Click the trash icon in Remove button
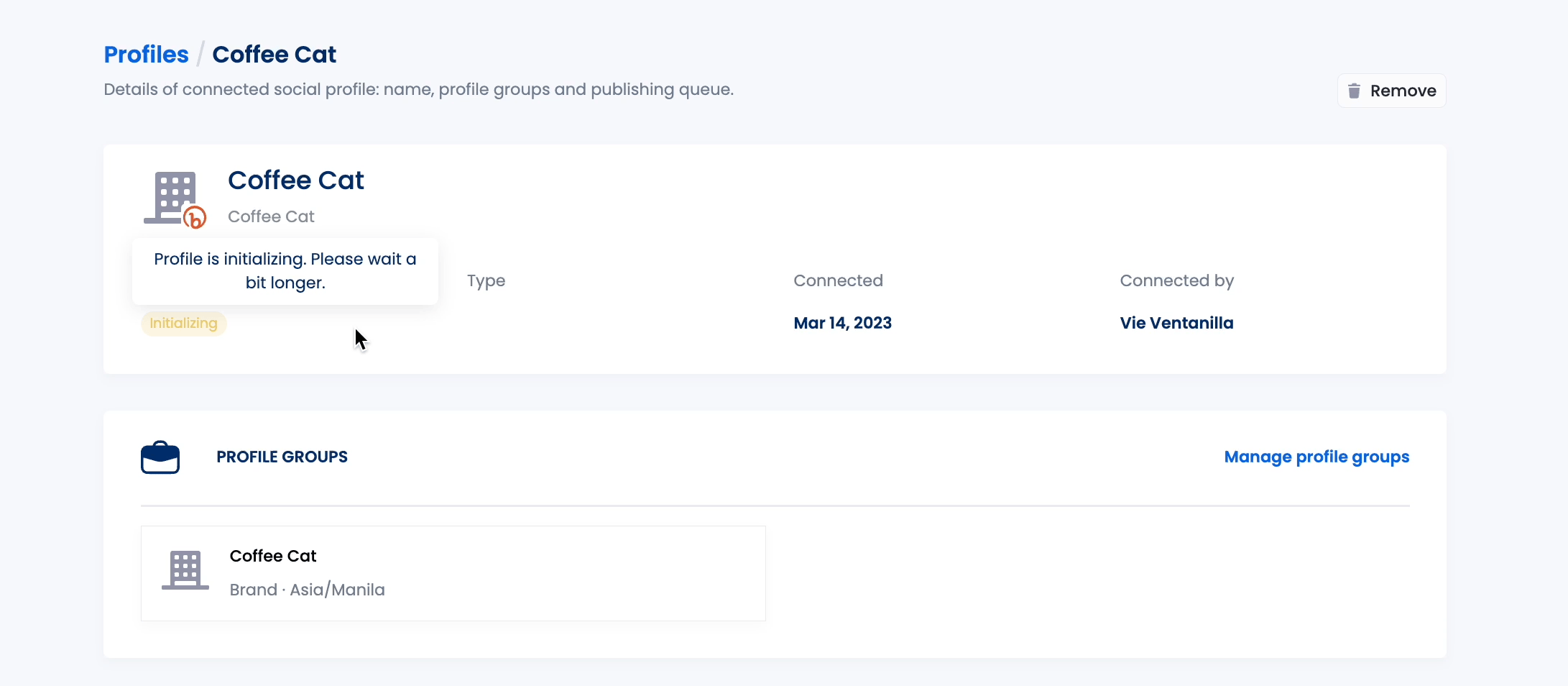 [1354, 91]
